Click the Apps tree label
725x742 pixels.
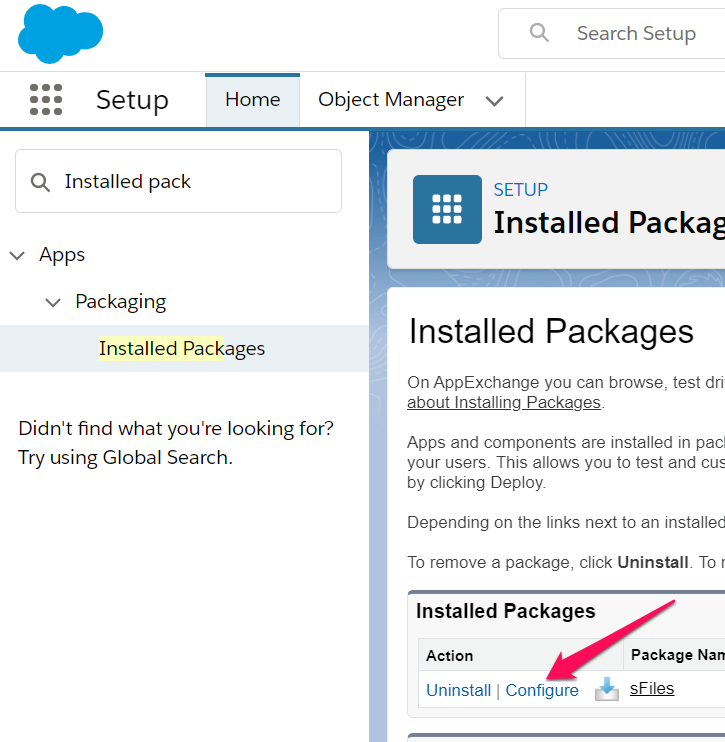[62, 255]
